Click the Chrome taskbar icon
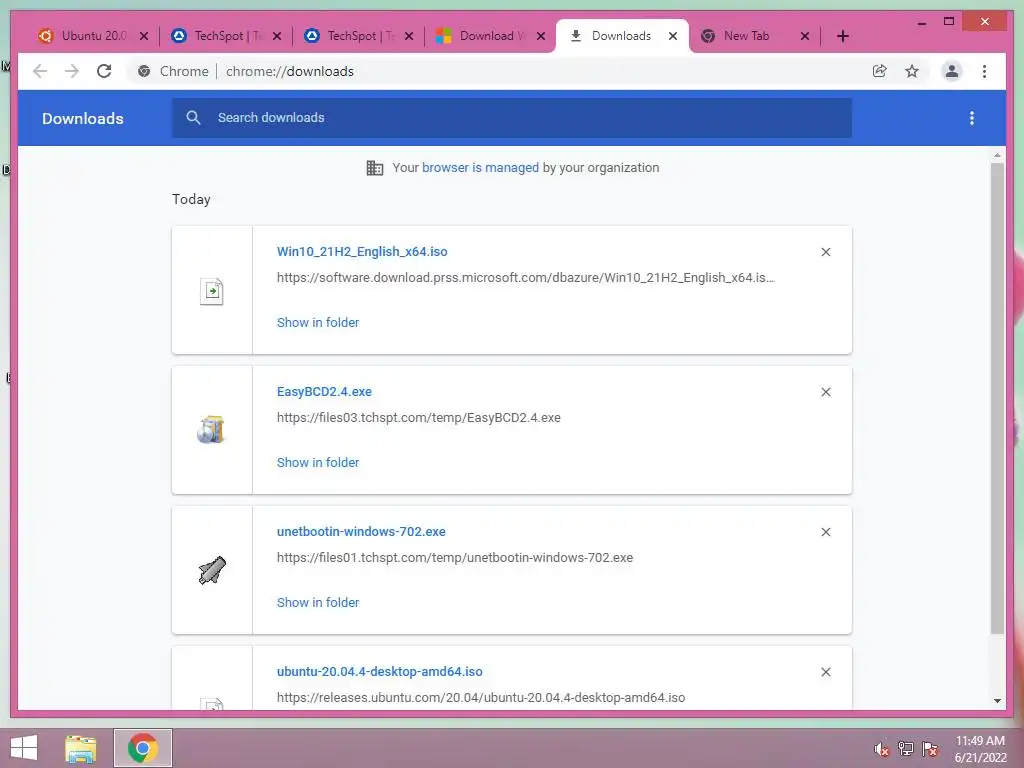Screen dimensions: 1024x768 pos(143,748)
